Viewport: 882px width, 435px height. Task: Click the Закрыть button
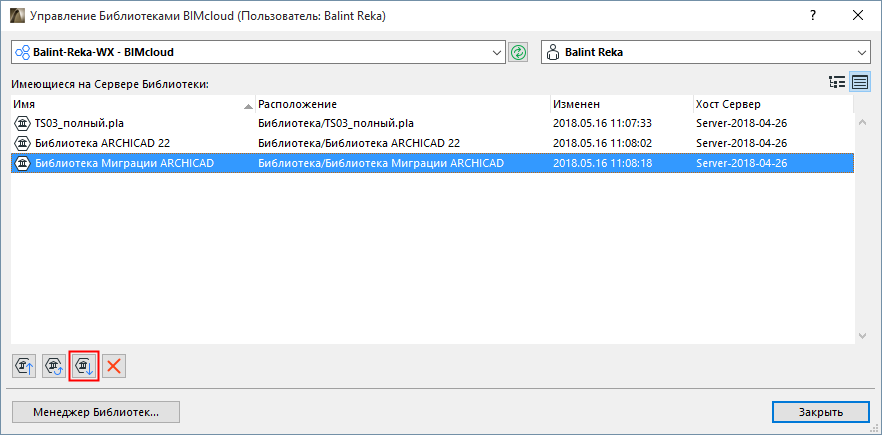point(821,411)
